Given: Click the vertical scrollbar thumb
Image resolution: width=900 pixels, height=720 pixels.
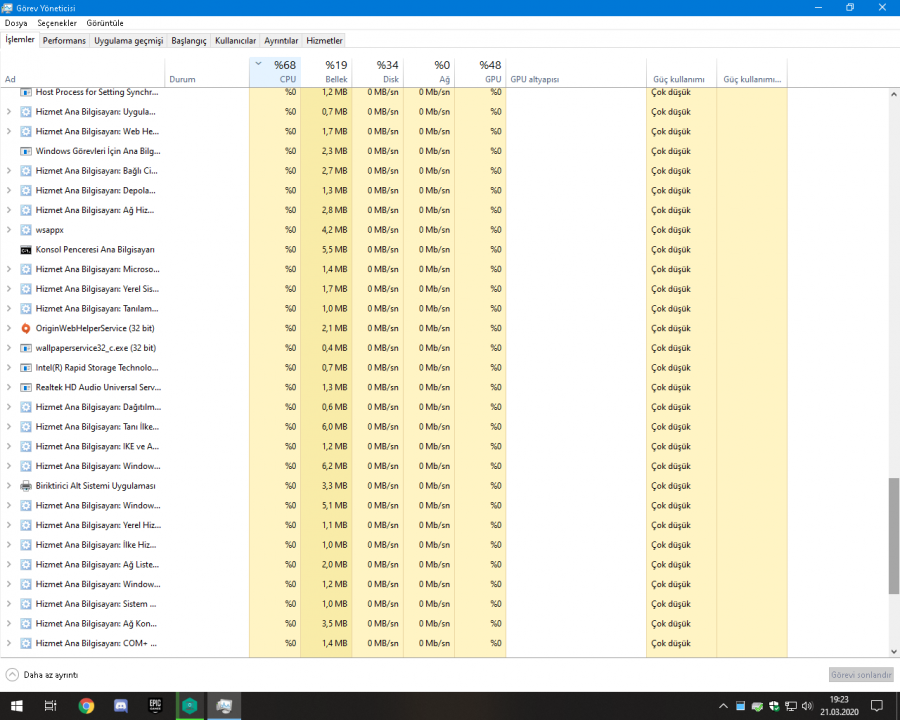Looking at the screenshot, I should tap(893, 535).
